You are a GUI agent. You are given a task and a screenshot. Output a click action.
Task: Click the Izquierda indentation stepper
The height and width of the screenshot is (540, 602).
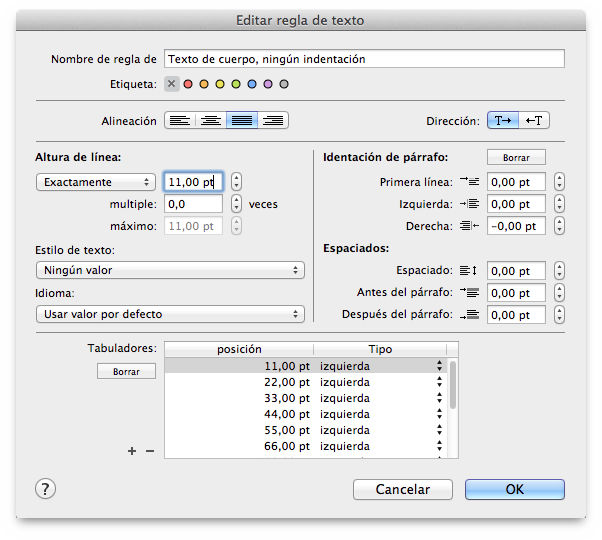tap(559, 204)
